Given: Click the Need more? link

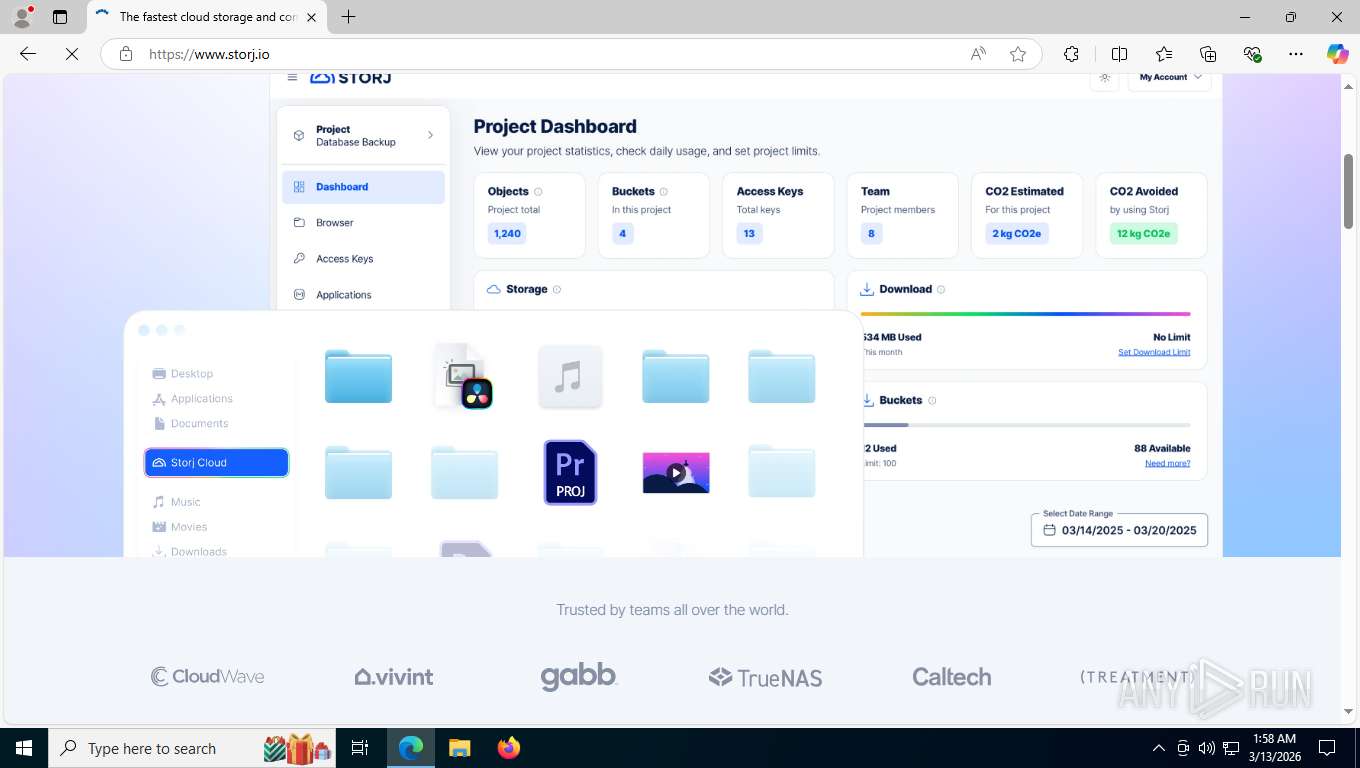Looking at the screenshot, I should (1167, 463).
